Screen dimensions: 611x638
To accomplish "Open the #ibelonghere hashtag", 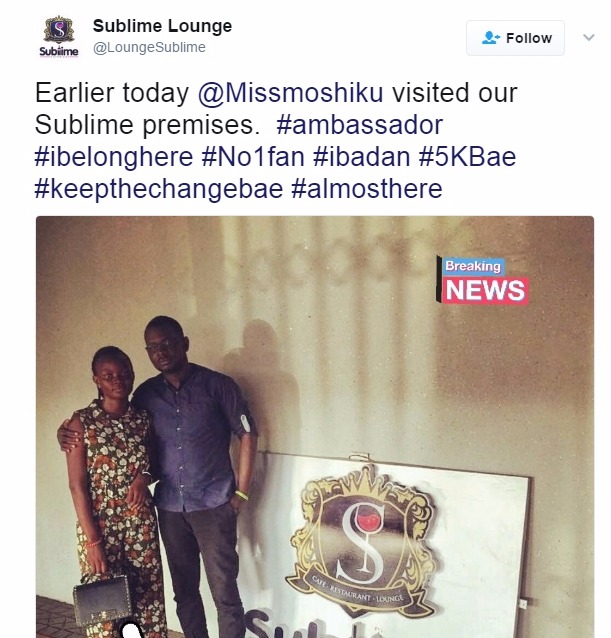I will click(114, 157).
